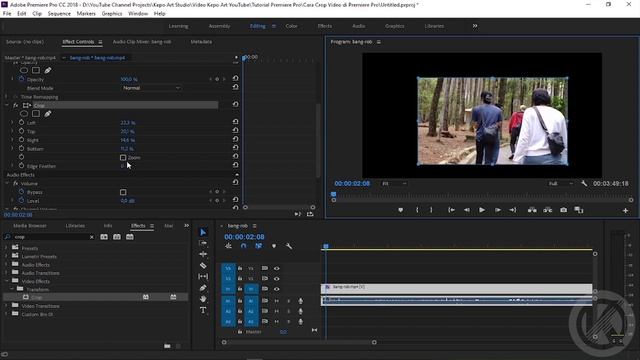Click the Crop Left percentage value
The width and height of the screenshot is (640, 360).
tap(128, 122)
